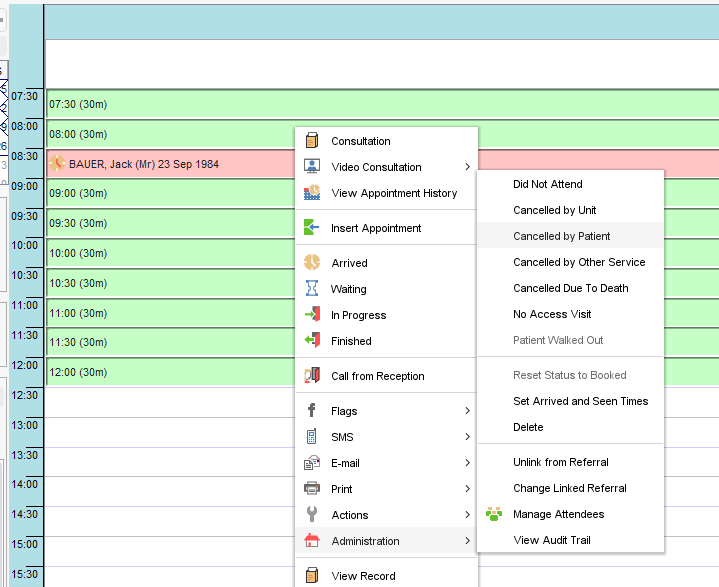Click the Insert Appointment green arrow icon
Viewport: 719px width, 587px height.
[x=312, y=227]
